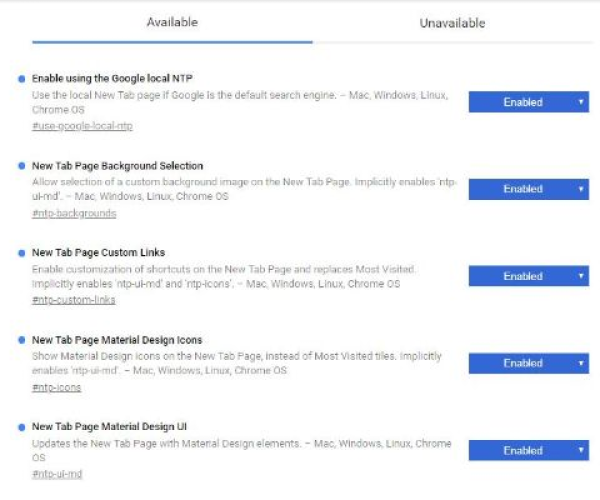Click the #use-google-local-ntp anchor link
This screenshot has height=500, width=600.
point(82,126)
